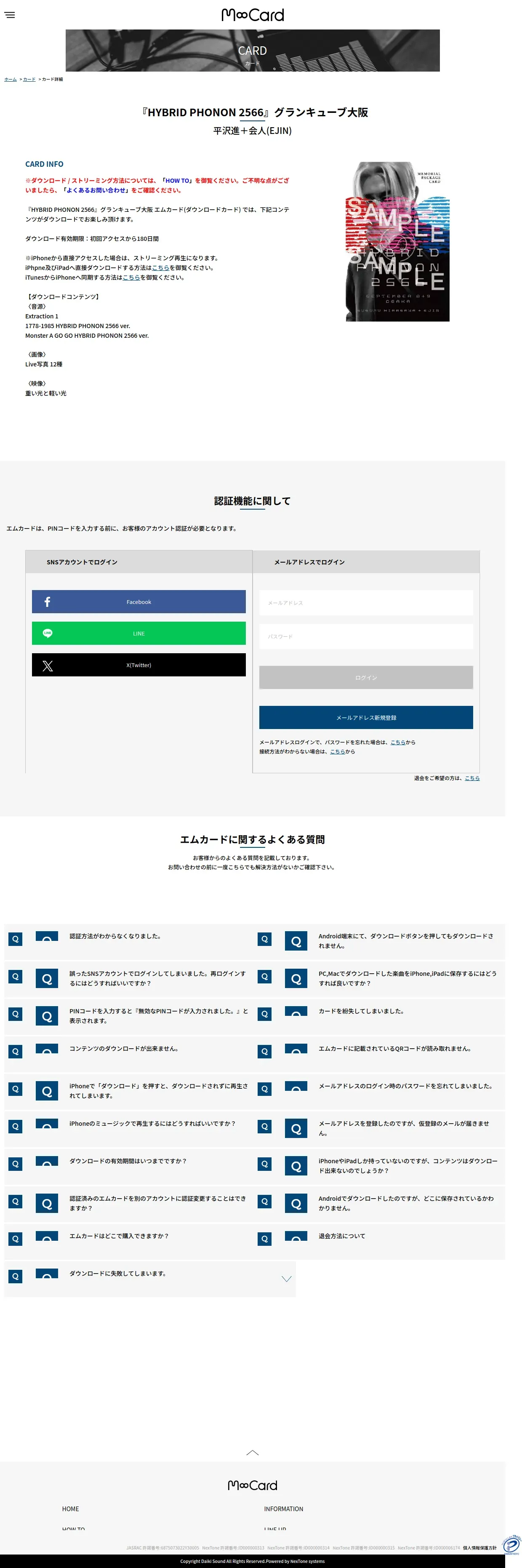Click Q icon beside 認証方法がわからなくなりました
This screenshot has width=522, height=1568.
(x=15, y=939)
